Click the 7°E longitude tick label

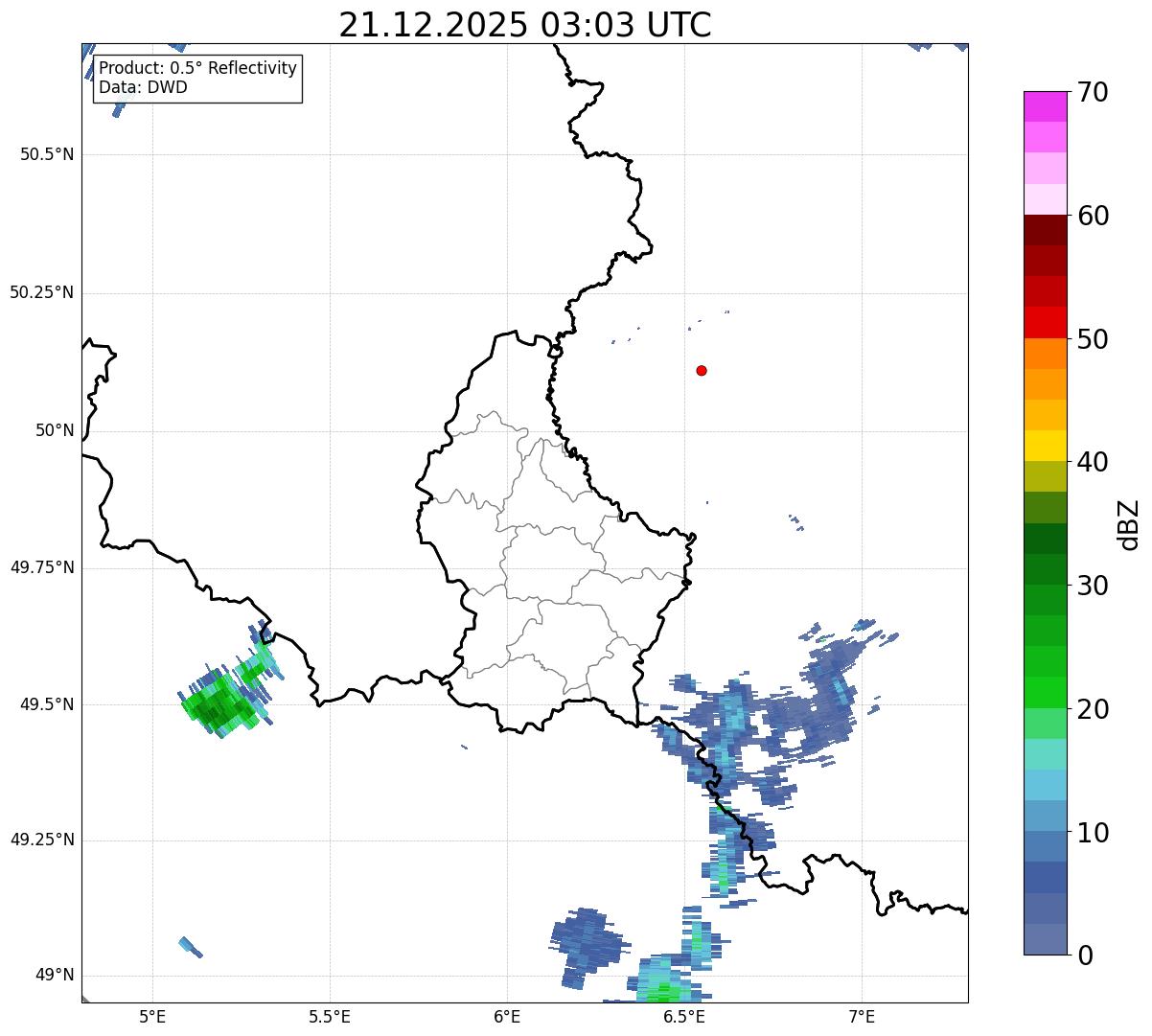[x=862, y=1016]
